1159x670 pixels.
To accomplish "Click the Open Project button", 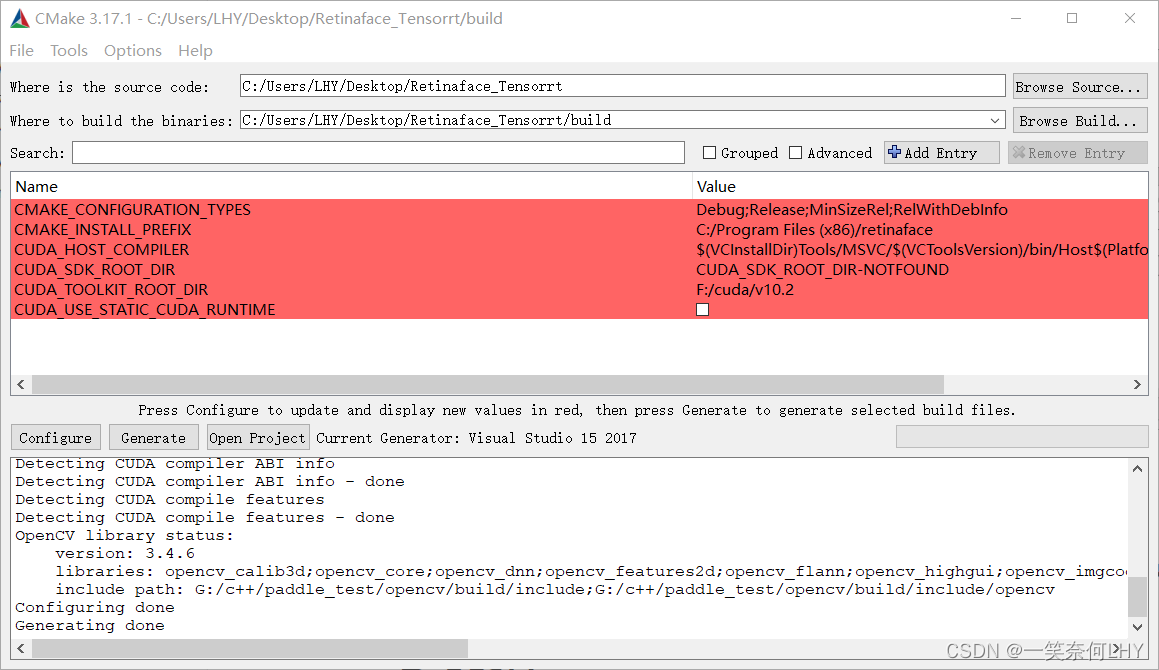I will [x=257, y=437].
